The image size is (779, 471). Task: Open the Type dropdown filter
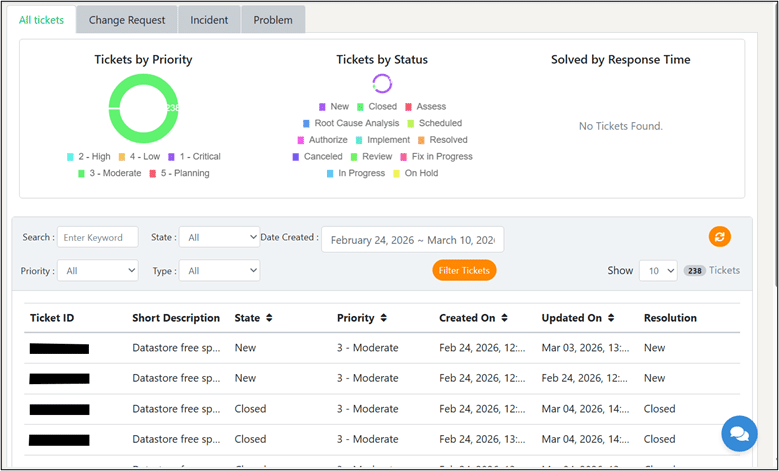point(219,271)
